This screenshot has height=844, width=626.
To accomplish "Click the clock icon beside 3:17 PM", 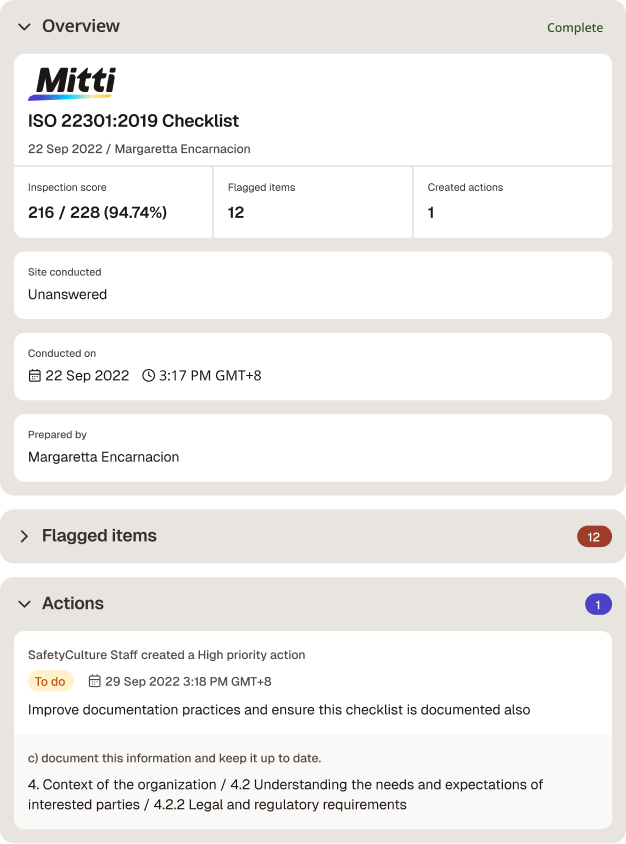I will pyautogui.click(x=149, y=375).
